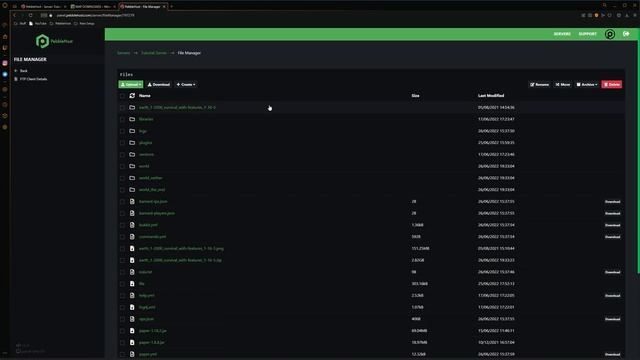
Task: Open the Archive dropdown
Action: click(x=587, y=84)
